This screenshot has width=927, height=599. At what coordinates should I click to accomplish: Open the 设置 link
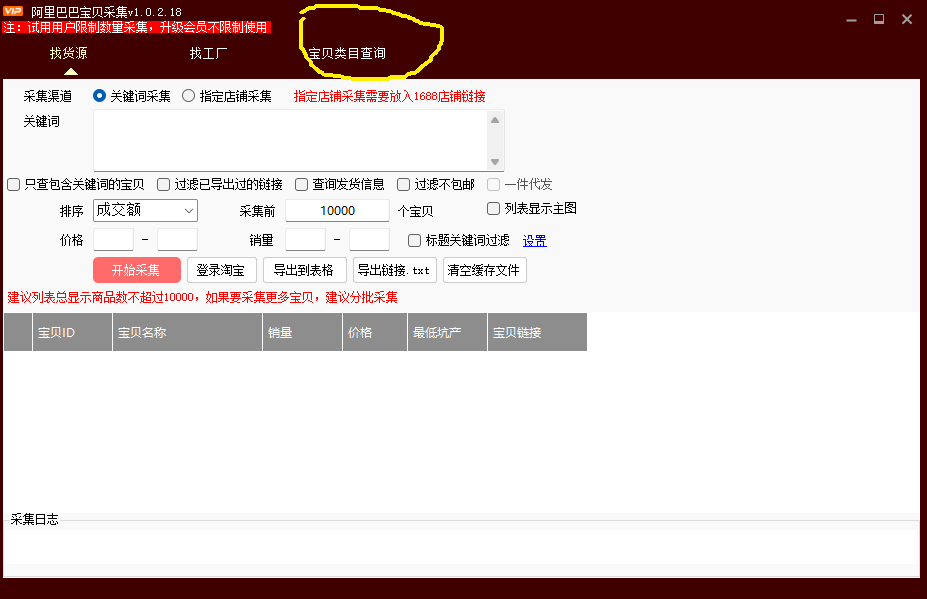click(534, 241)
